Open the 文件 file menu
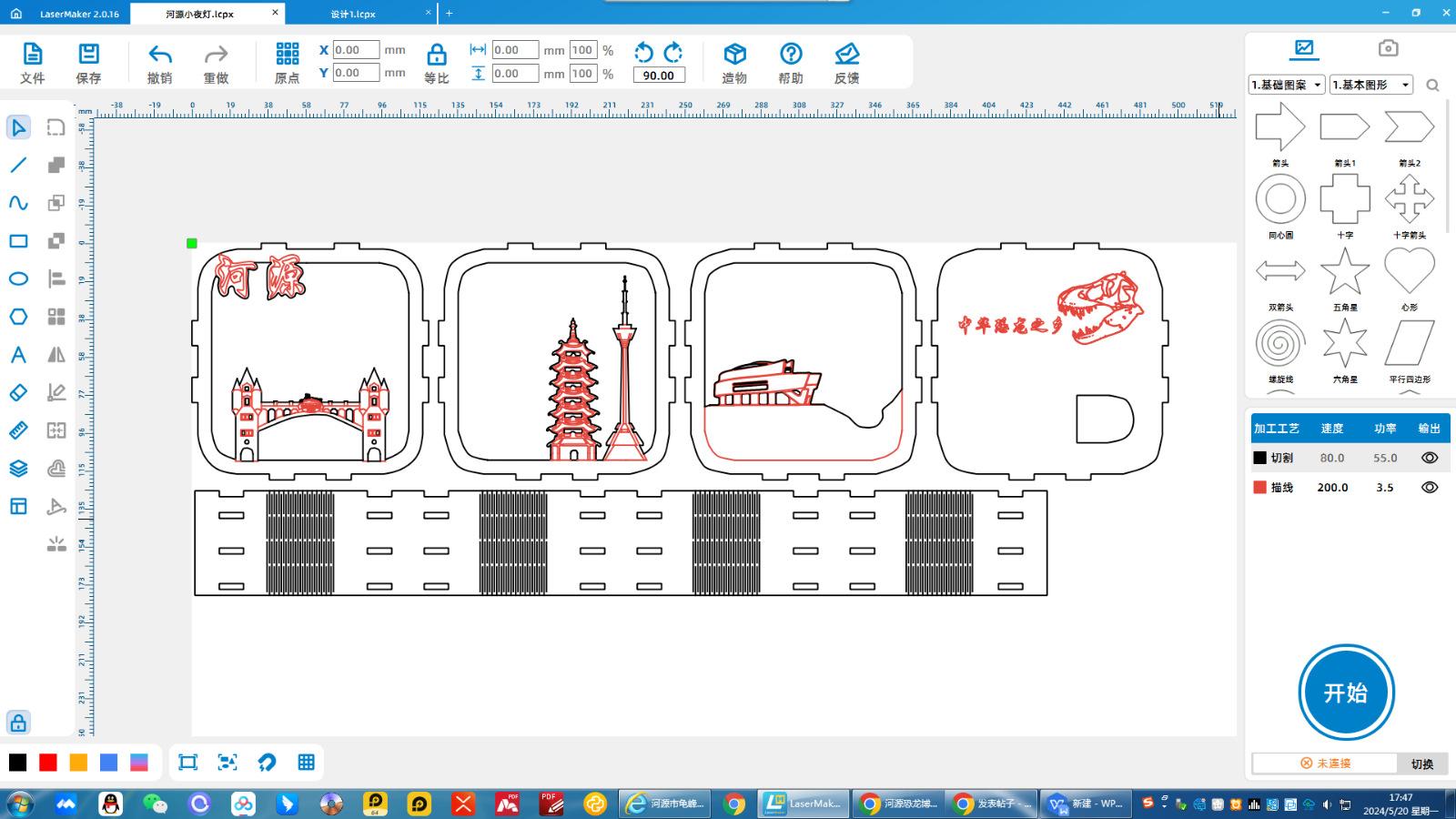This screenshot has height=819, width=1456. 33,55
